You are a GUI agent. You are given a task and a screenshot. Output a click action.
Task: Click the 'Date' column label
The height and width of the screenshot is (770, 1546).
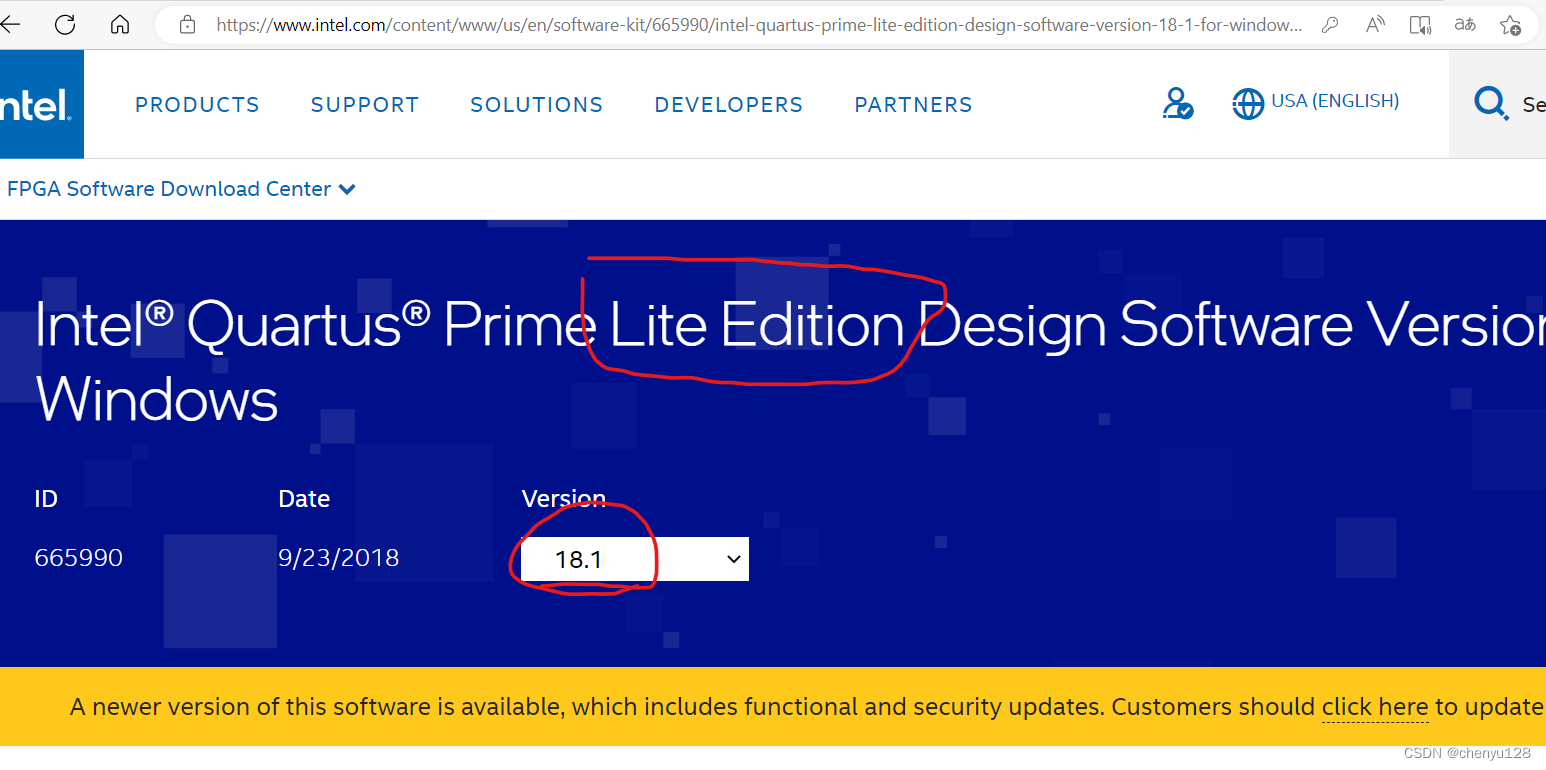tap(304, 499)
